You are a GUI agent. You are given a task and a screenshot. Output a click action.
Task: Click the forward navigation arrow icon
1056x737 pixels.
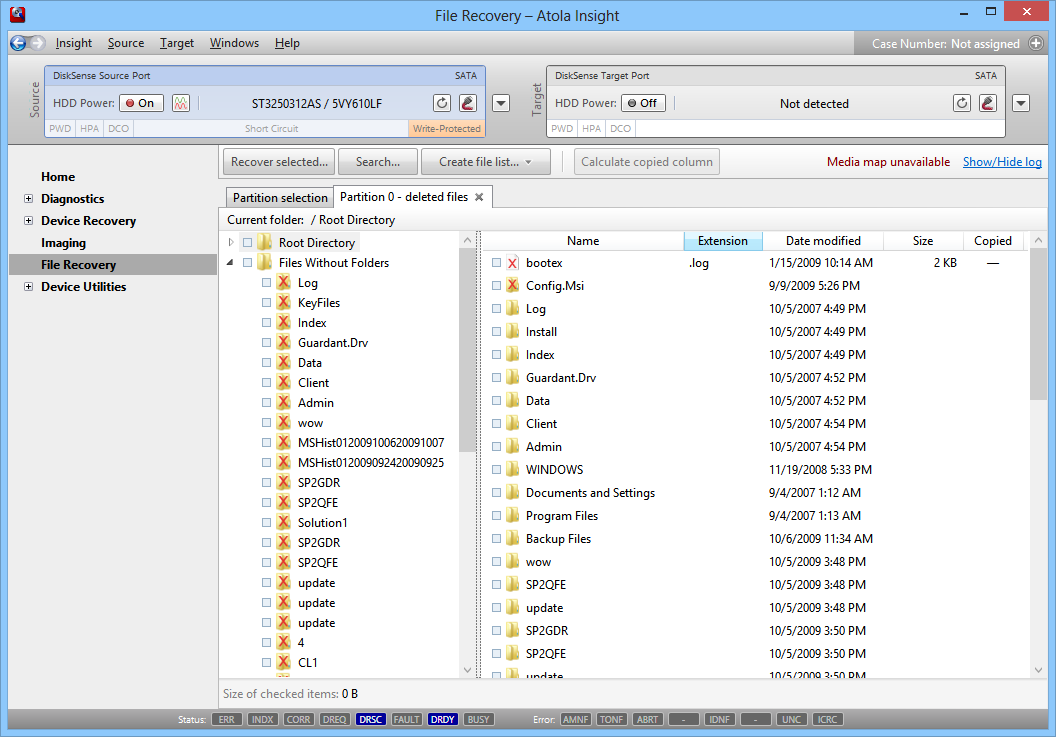[x=38, y=43]
